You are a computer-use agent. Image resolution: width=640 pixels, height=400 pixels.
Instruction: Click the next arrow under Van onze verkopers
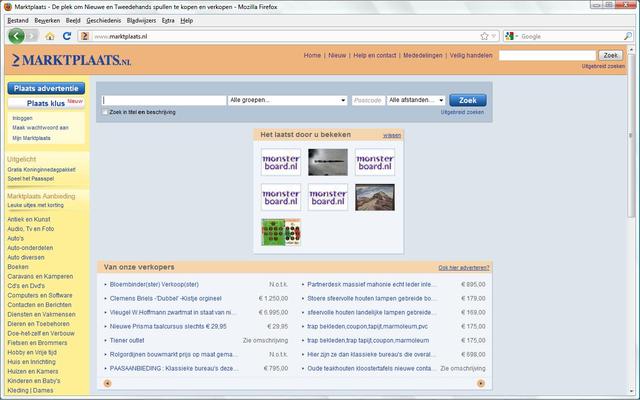(481, 383)
